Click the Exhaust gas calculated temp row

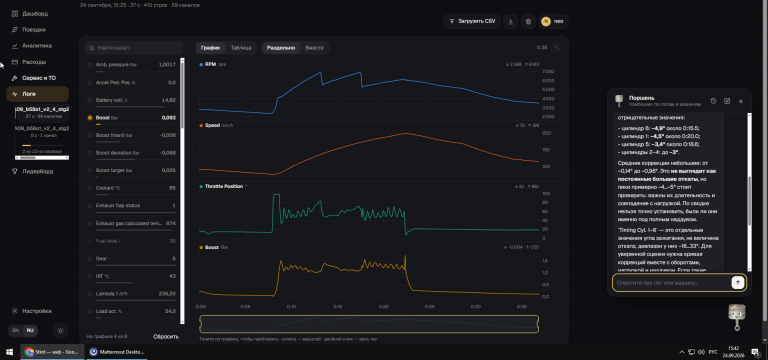pyautogui.click(x=132, y=223)
